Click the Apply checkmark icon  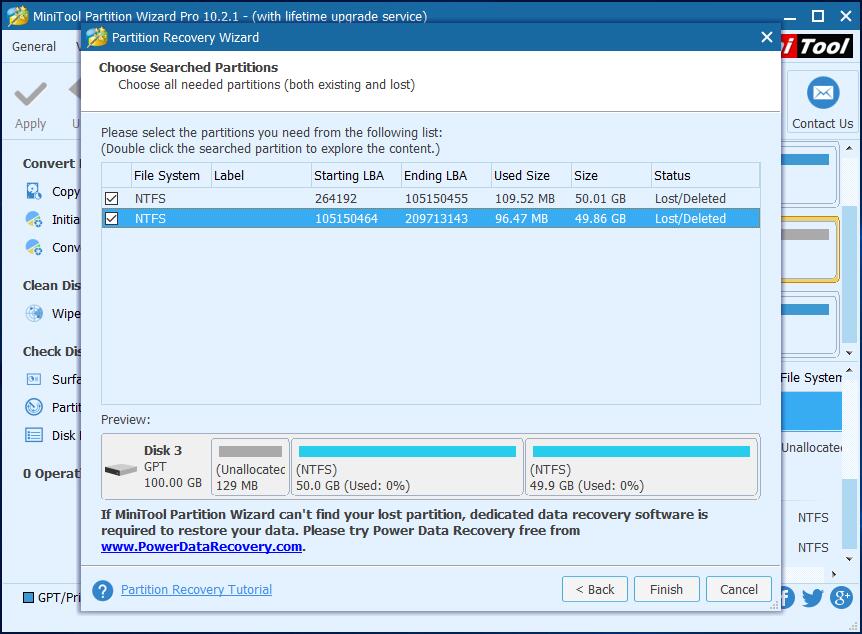(30, 95)
